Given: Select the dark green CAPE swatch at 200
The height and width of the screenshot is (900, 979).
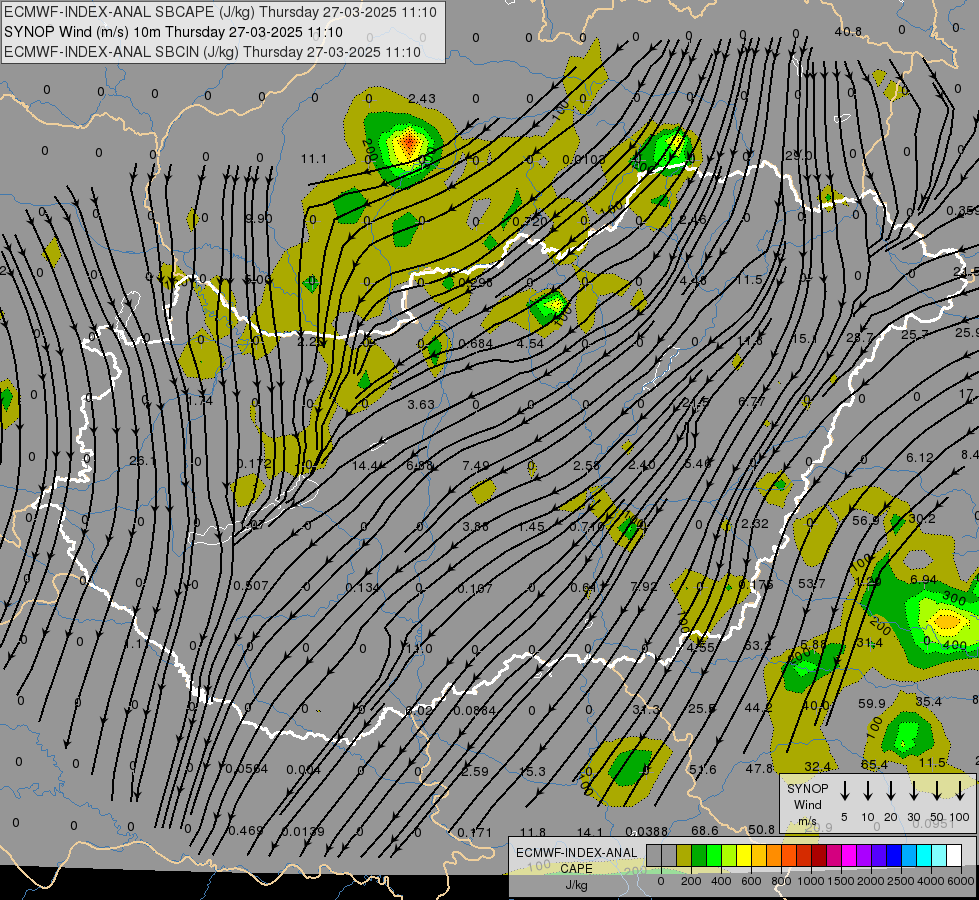Looking at the screenshot, I should click(x=699, y=856).
